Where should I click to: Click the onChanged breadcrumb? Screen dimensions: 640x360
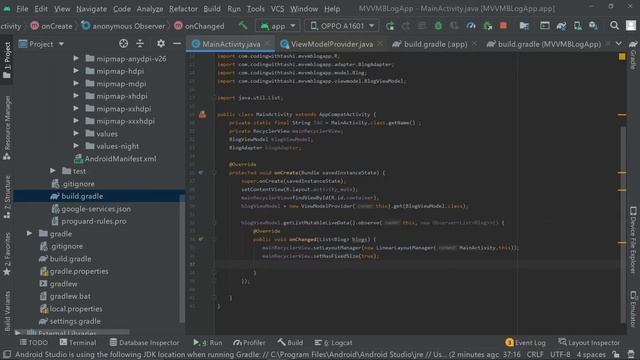(x=200, y=26)
